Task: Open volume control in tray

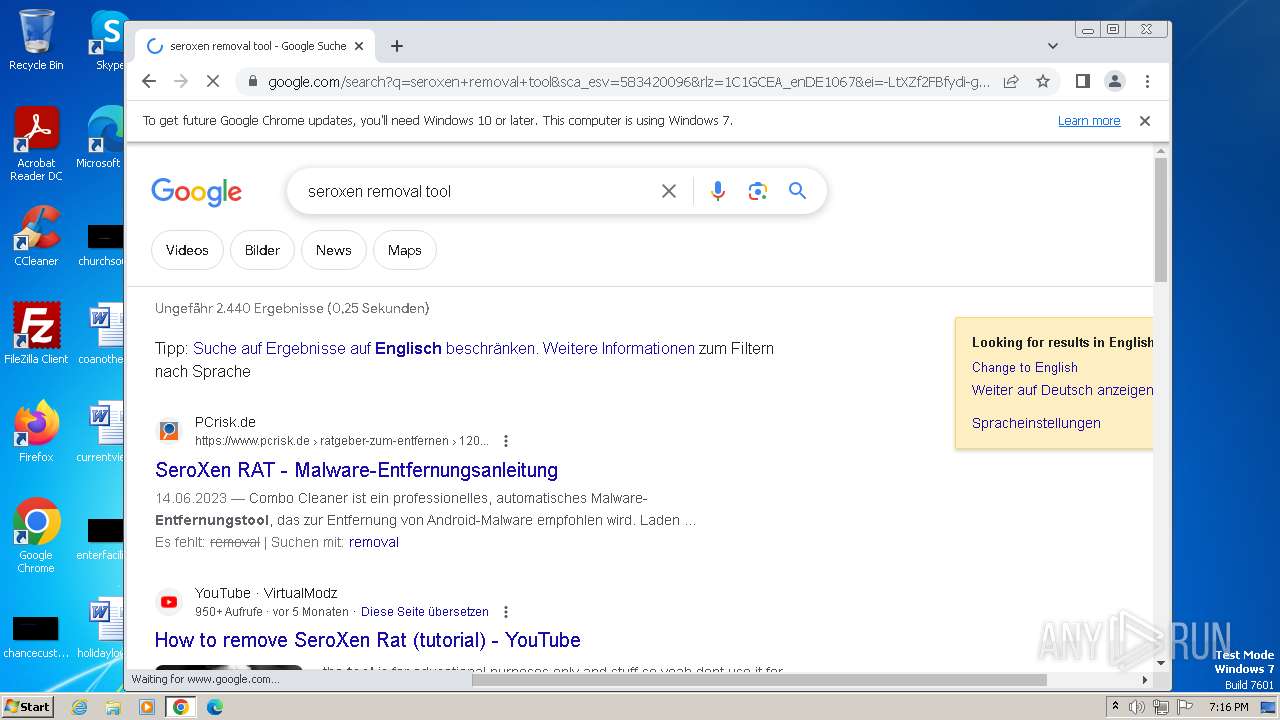Action: [1137, 707]
